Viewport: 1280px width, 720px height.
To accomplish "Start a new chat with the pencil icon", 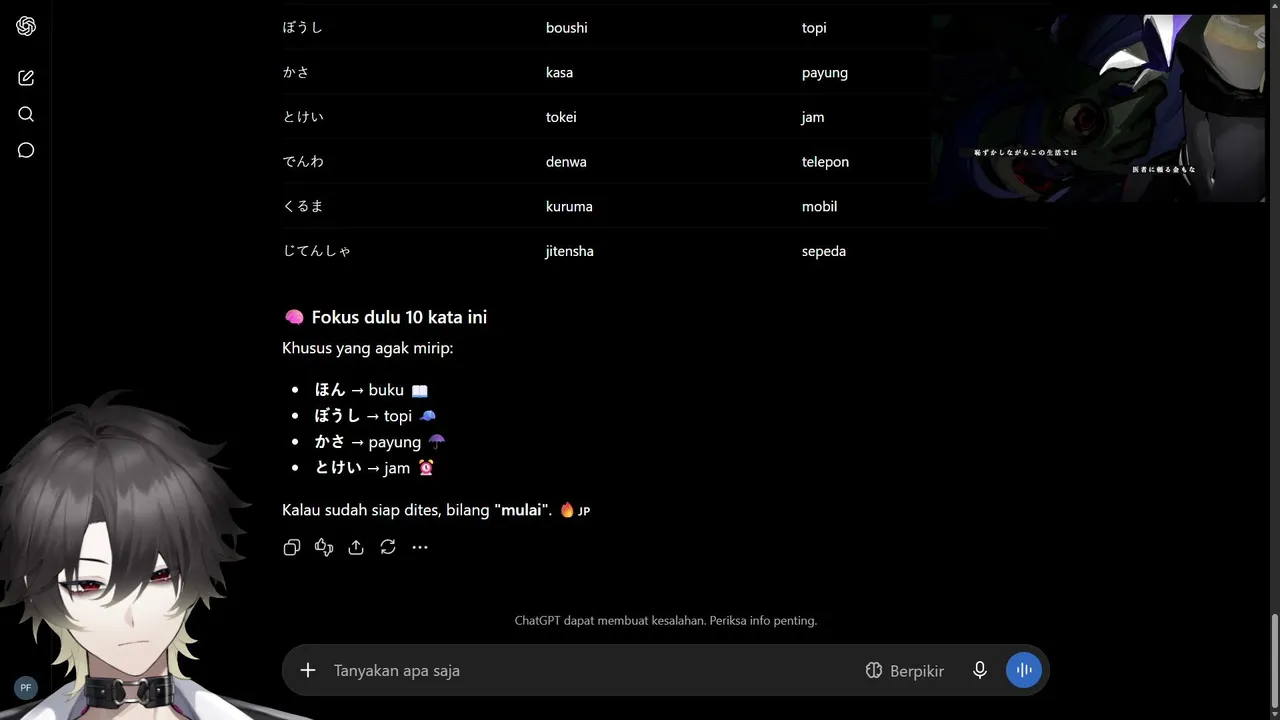I will click(26, 78).
